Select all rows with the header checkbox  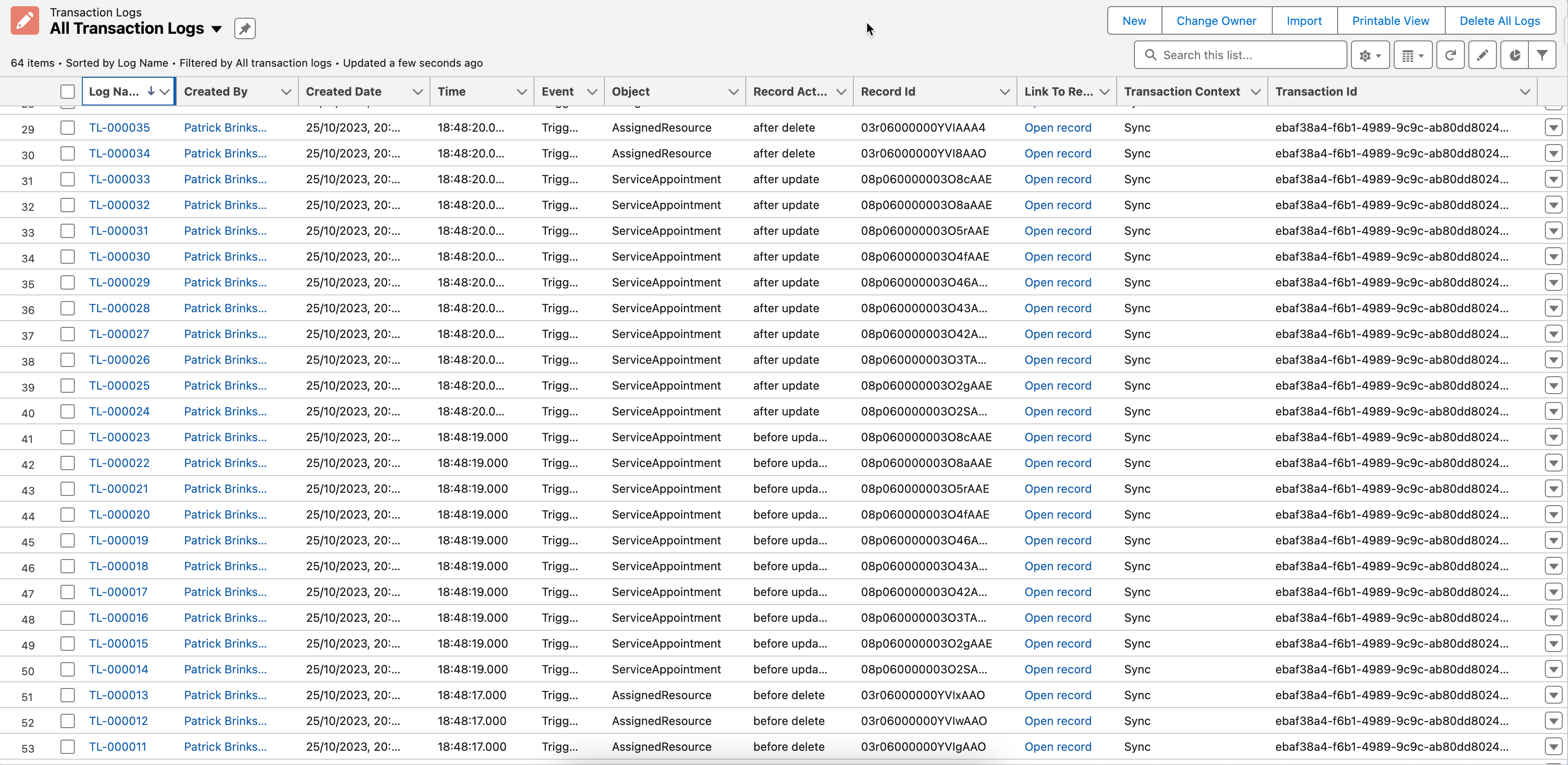(x=68, y=91)
